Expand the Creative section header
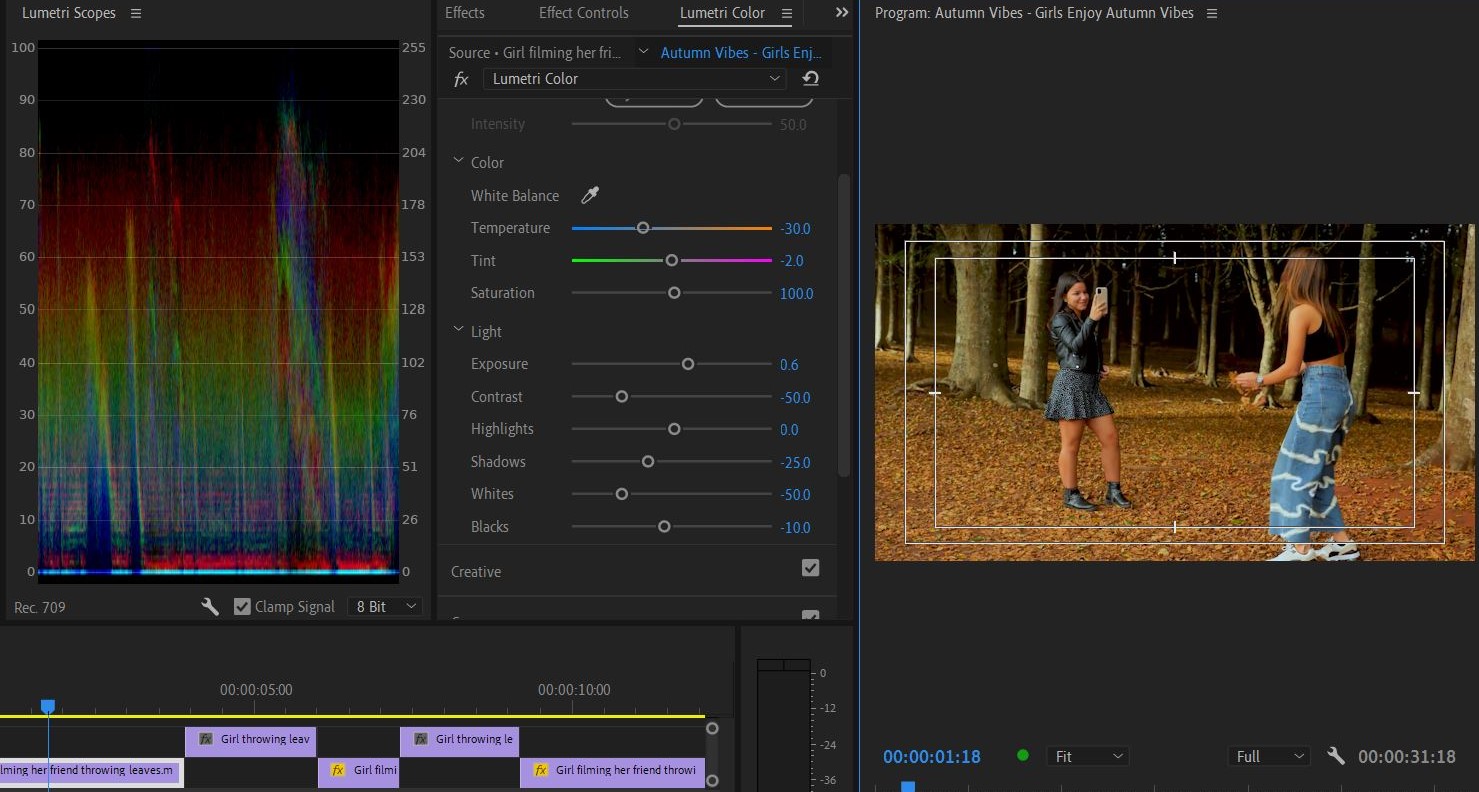 pos(476,572)
